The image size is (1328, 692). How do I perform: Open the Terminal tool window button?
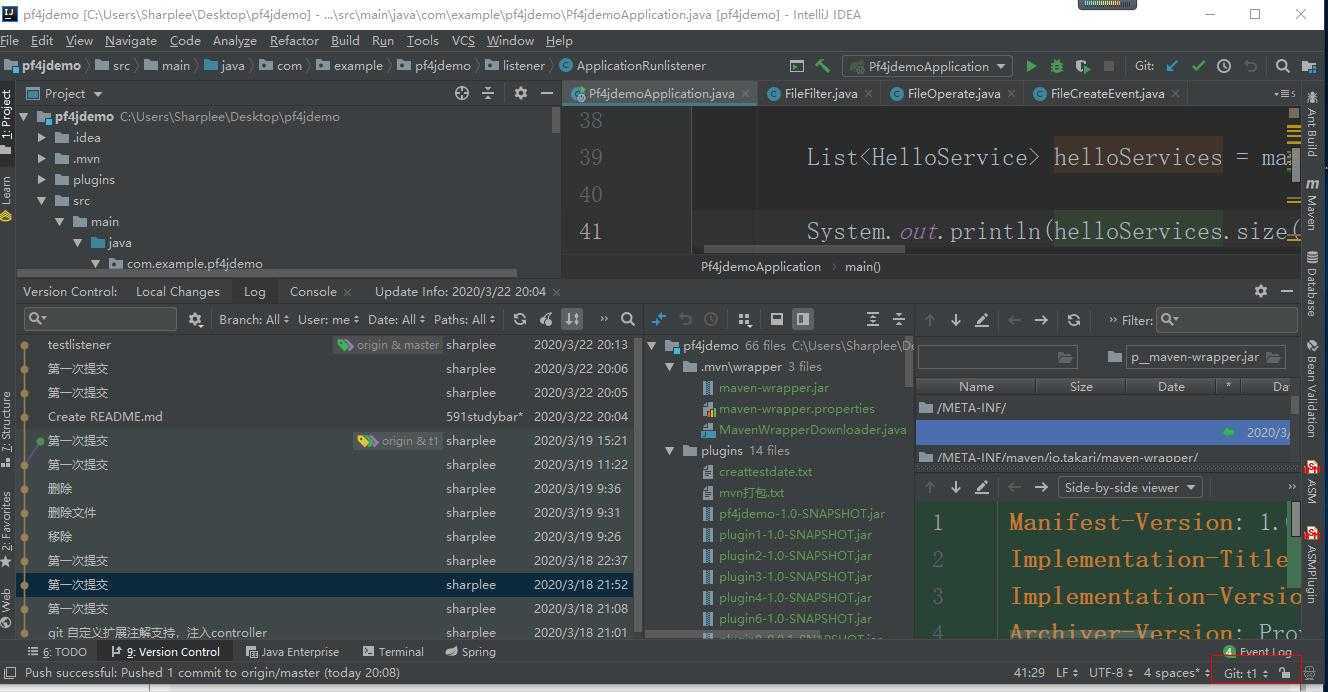click(393, 652)
